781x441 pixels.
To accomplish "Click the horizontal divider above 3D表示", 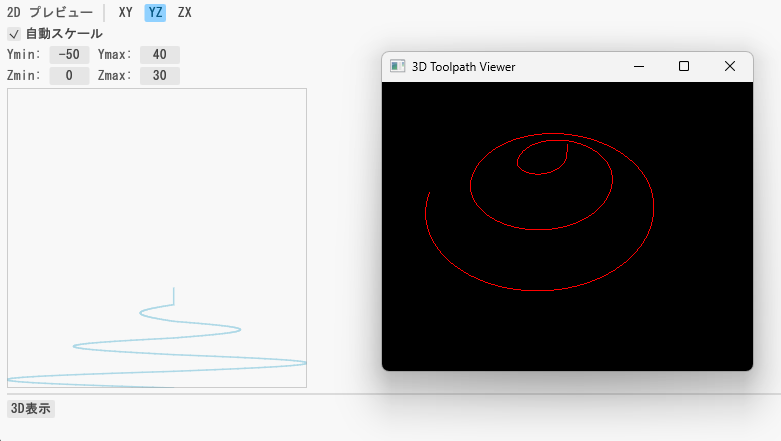I will [390, 394].
